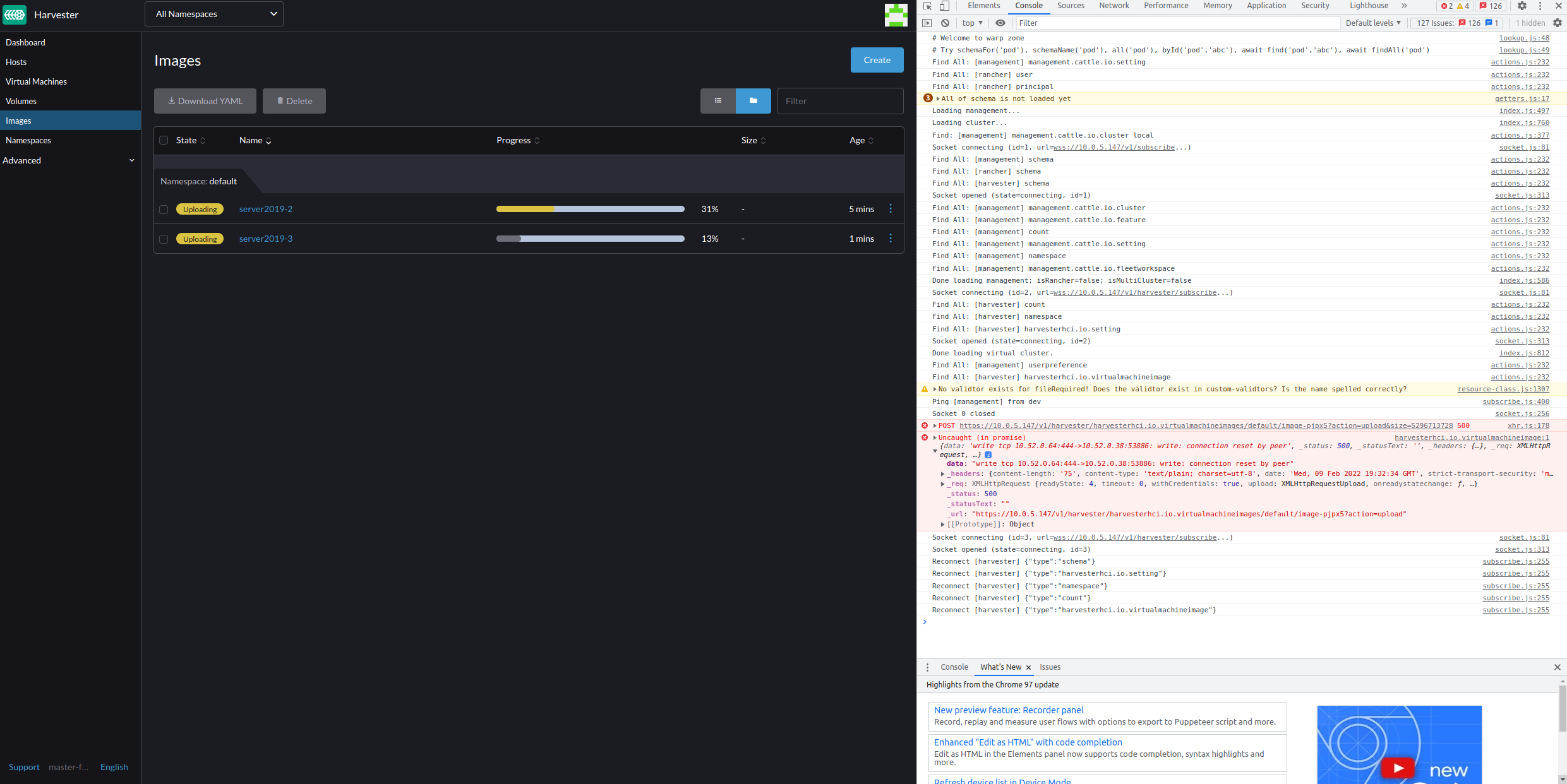Image resolution: width=1567 pixels, height=784 pixels.
Task: Open the All Namespaces dropdown
Action: 213,13
